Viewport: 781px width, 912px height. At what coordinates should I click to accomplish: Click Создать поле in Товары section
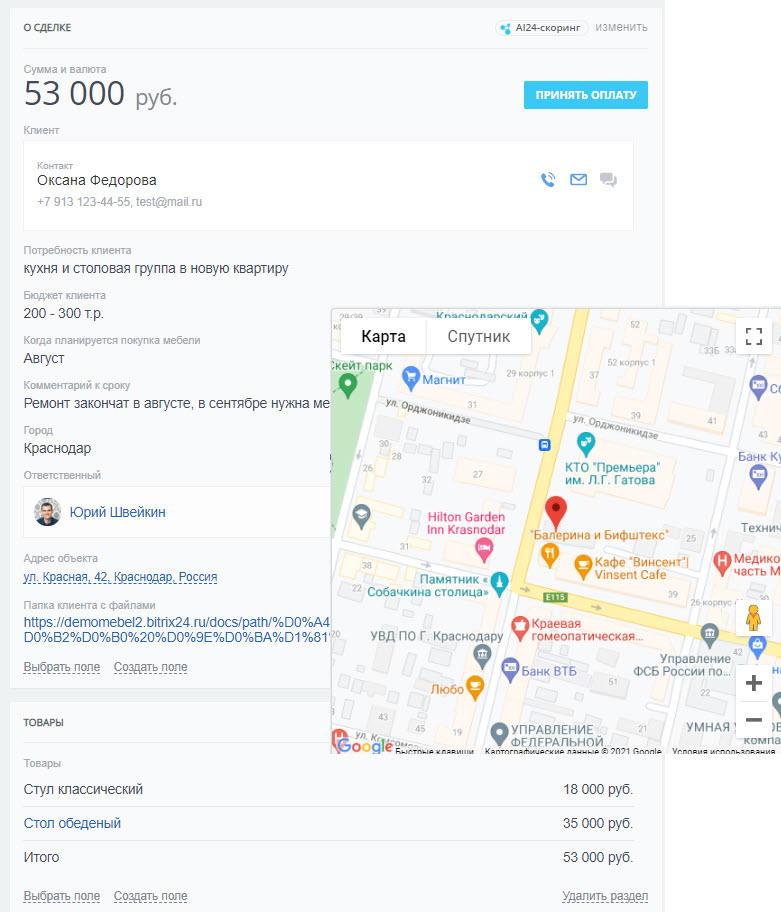(x=151, y=896)
